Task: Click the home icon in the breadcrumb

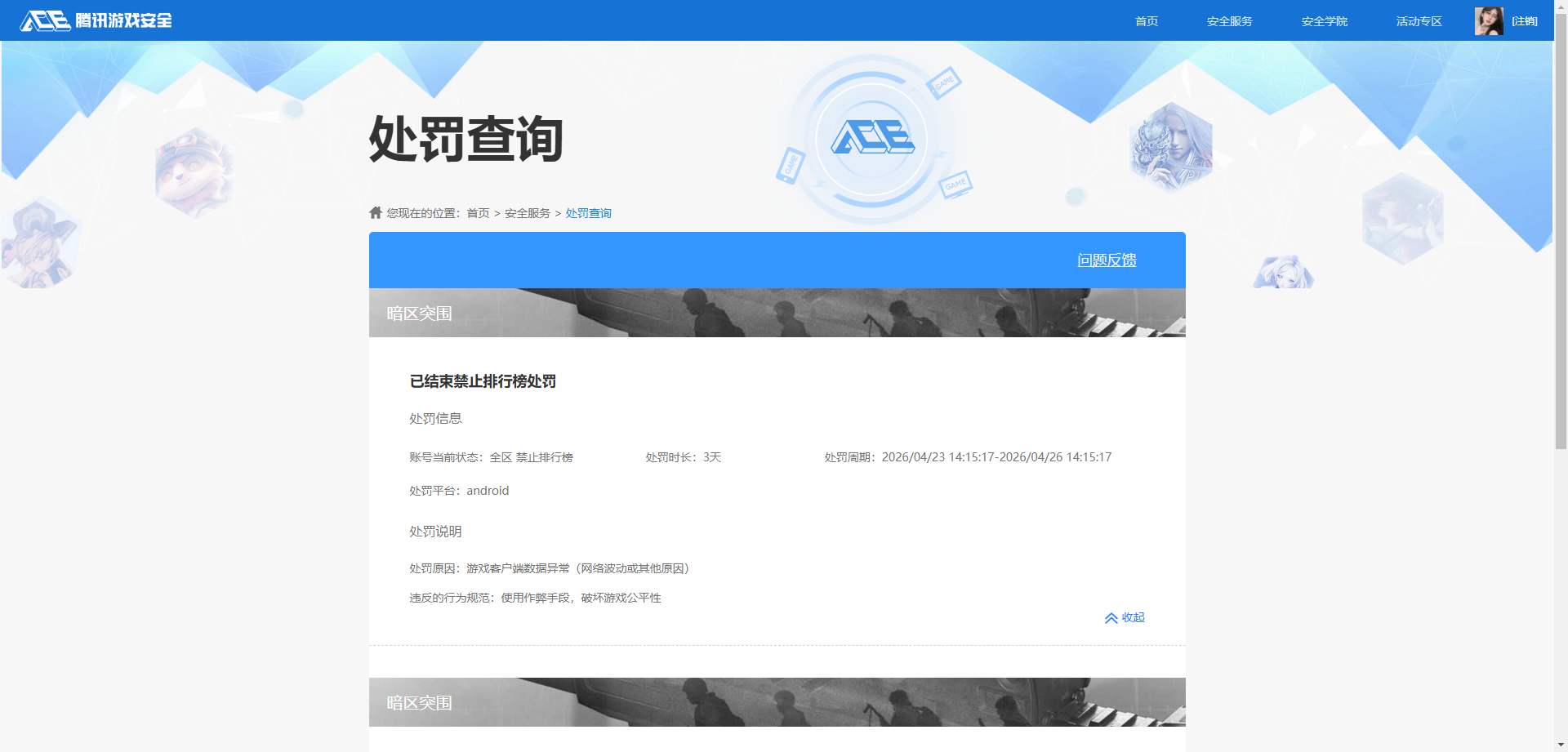Action: coord(375,212)
